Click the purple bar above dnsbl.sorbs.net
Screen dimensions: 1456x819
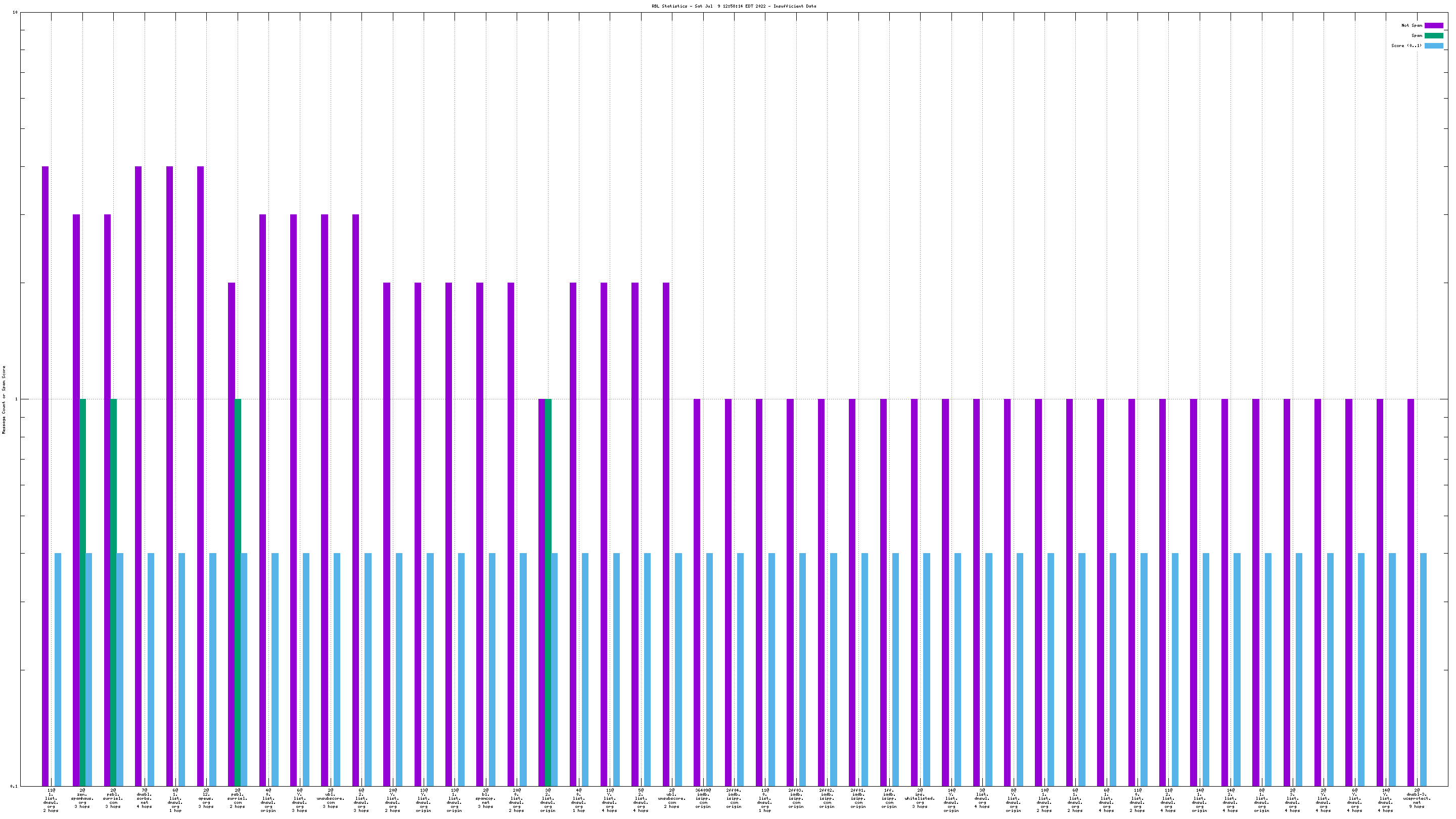(x=139, y=475)
